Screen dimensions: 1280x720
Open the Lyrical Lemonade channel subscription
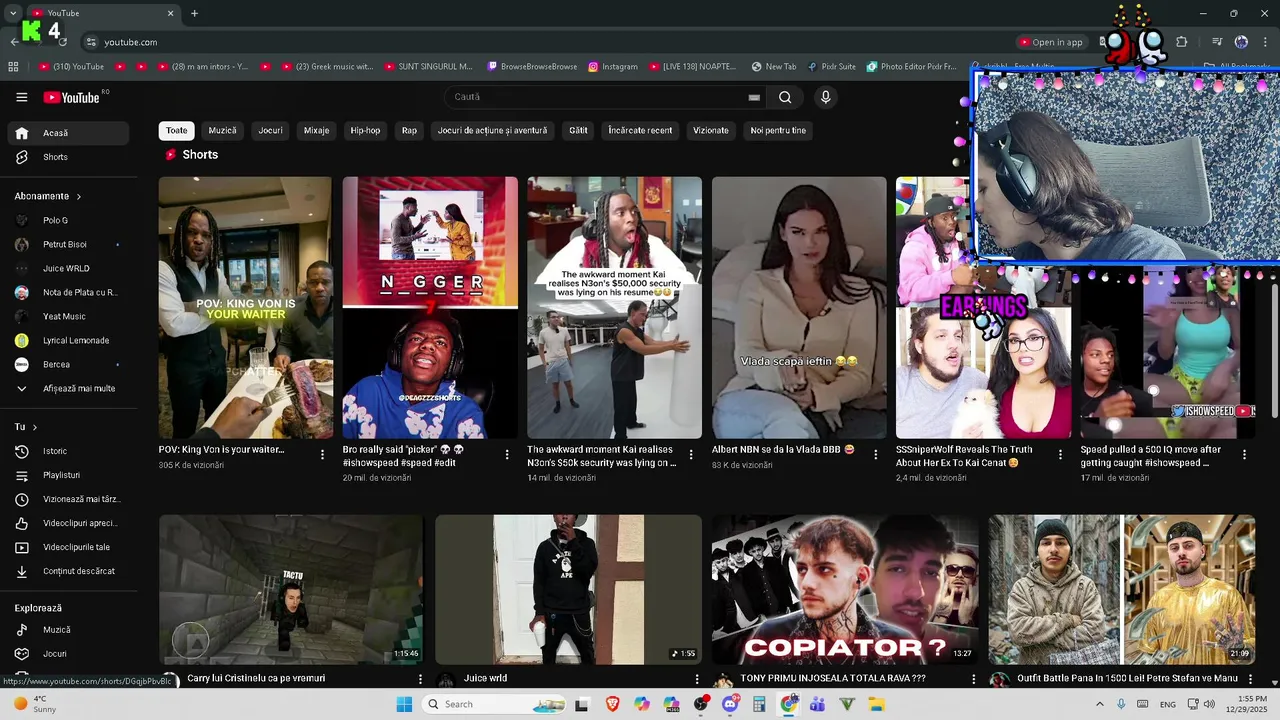click(x=68, y=340)
